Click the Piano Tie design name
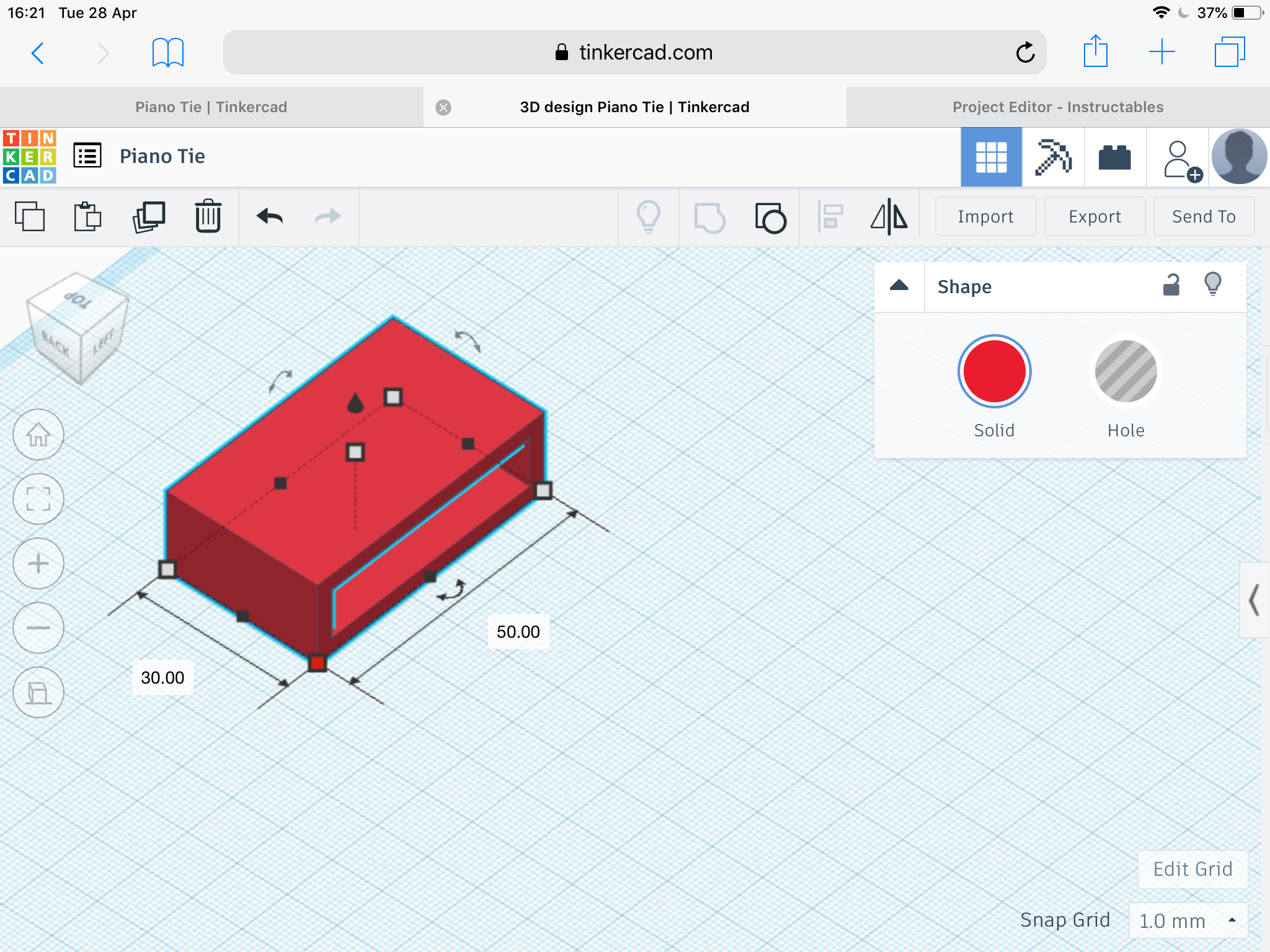The image size is (1270, 952). pyautogui.click(x=162, y=156)
